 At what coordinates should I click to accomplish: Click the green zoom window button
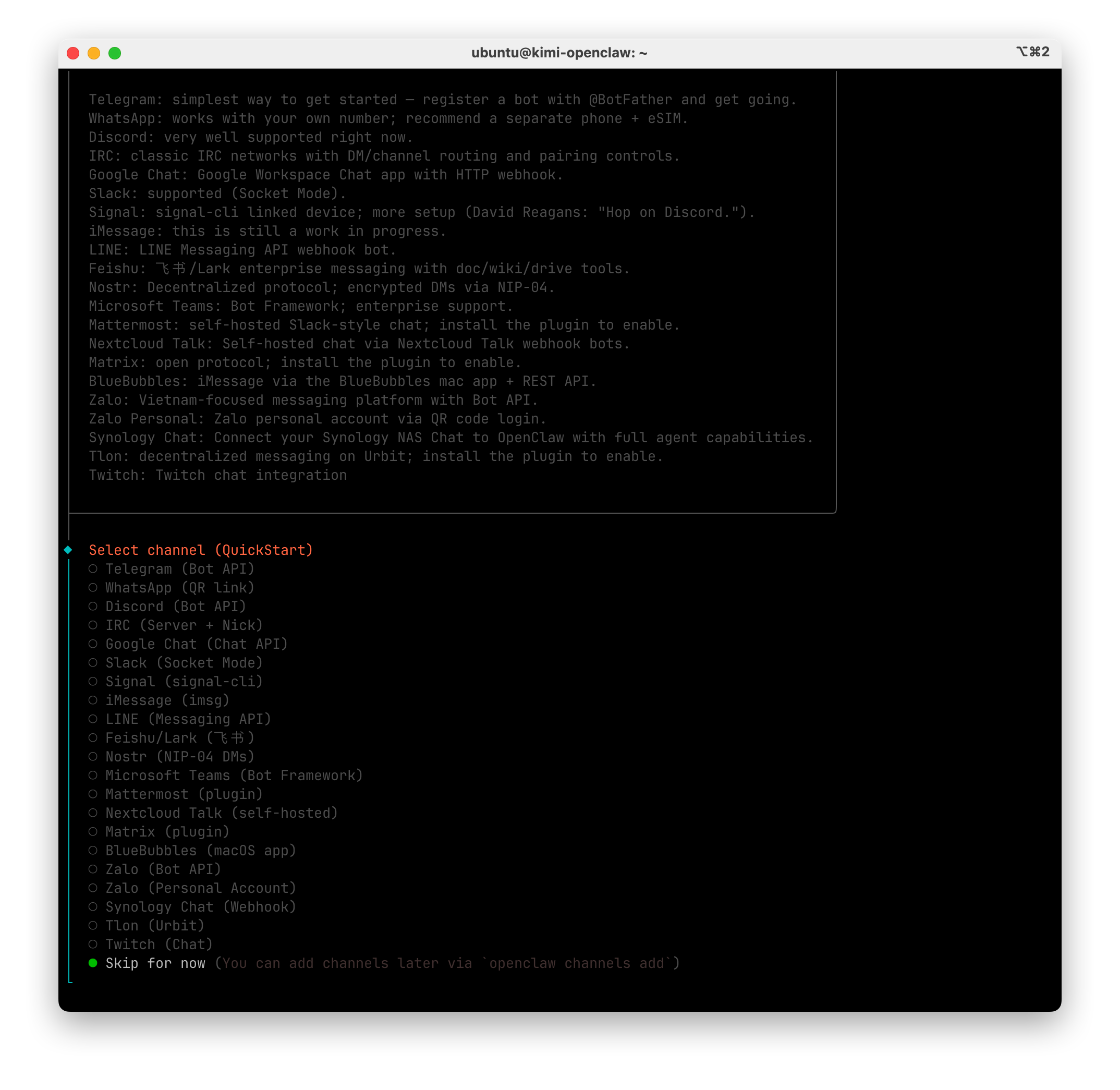point(115,53)
